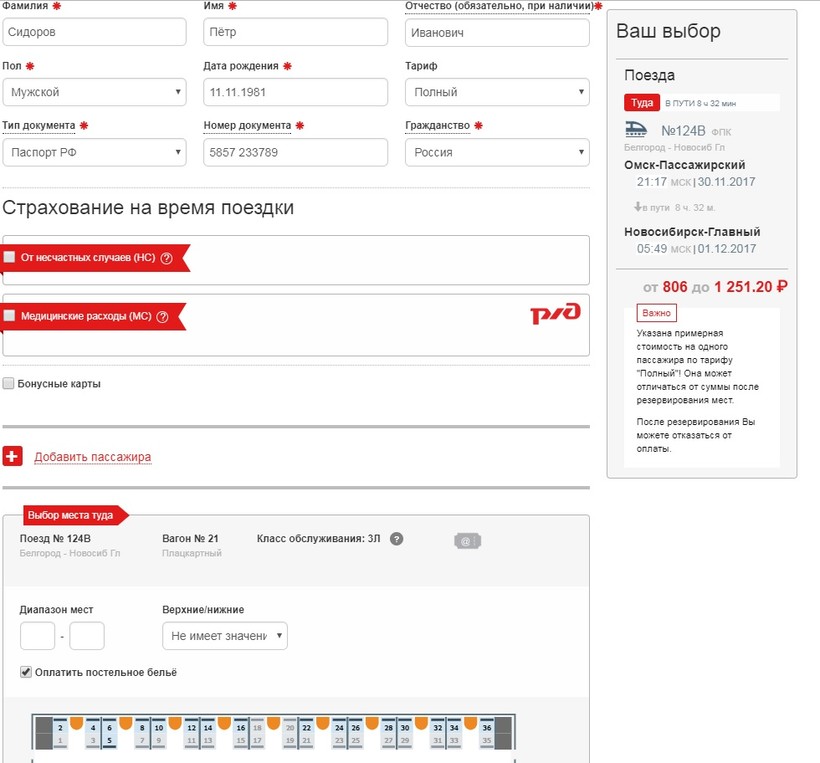Expand the Верхние/нижние berth preference dropdown
The height and width of the screenshot is (763, 820).
pyautogui.click(x=224, y=636)
